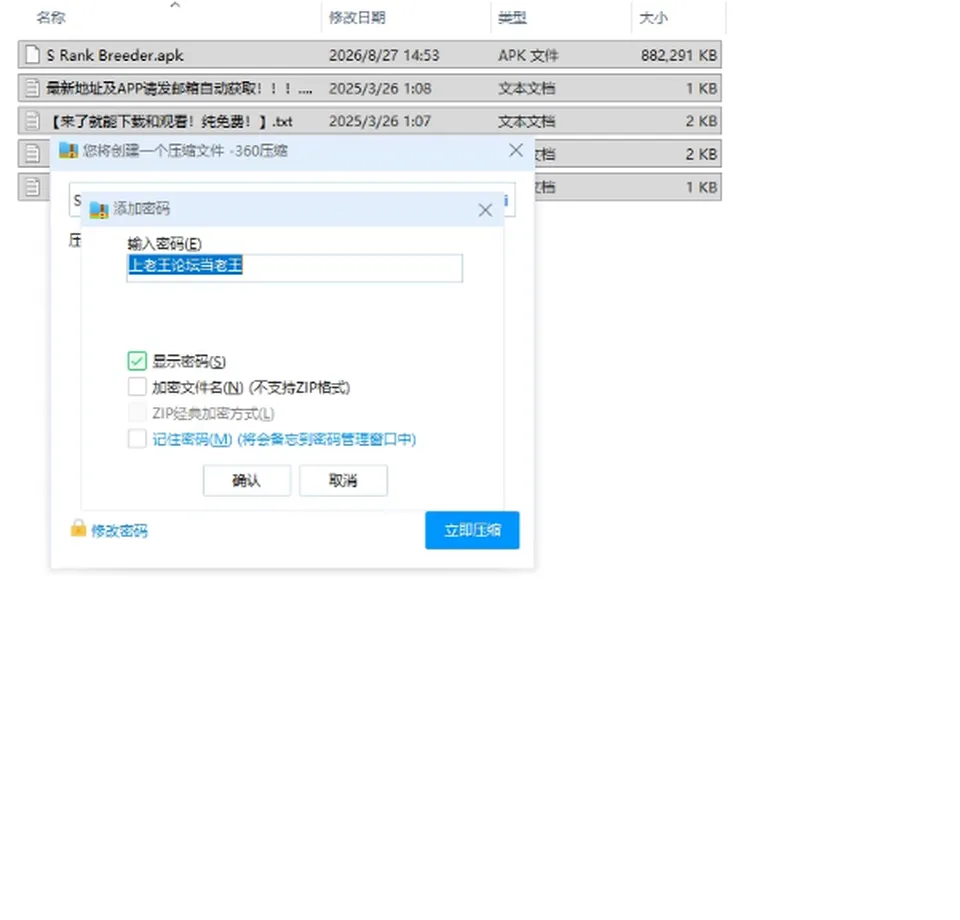Close the 添加密码 dialog
Viewport: 960px width, 920px height.
485,210
